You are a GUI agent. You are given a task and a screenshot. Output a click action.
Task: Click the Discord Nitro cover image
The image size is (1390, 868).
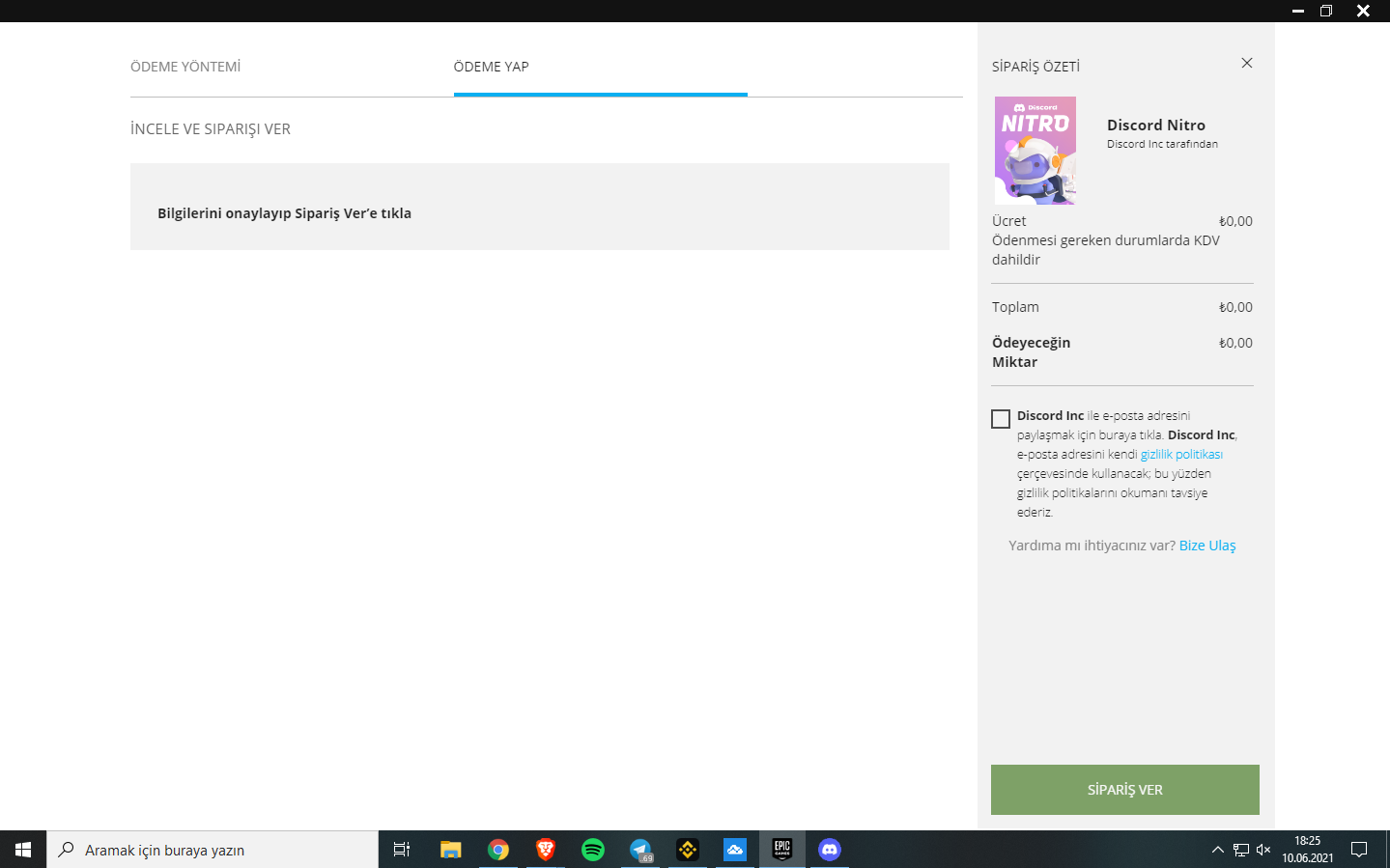click(1035, 151)
